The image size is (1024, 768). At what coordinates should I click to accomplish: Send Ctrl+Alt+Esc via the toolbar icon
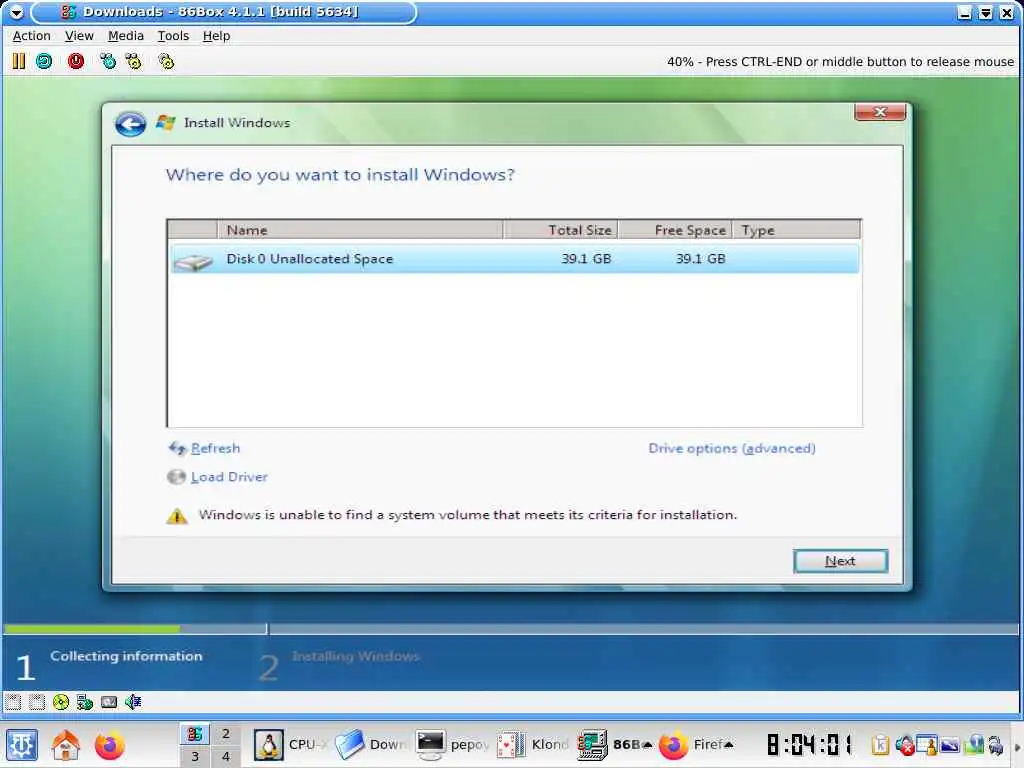(x=134, y=61)
